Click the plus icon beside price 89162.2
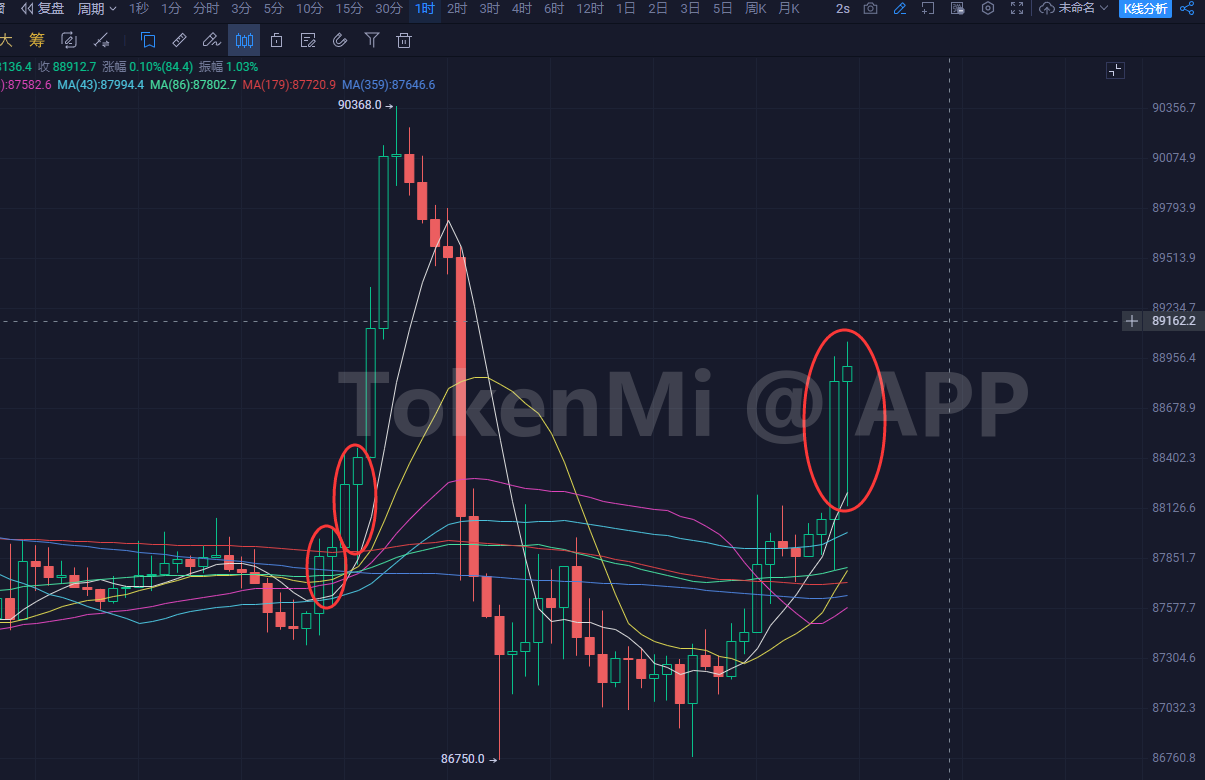This screenshot has width=1205, height=780. click(1131, 321)
